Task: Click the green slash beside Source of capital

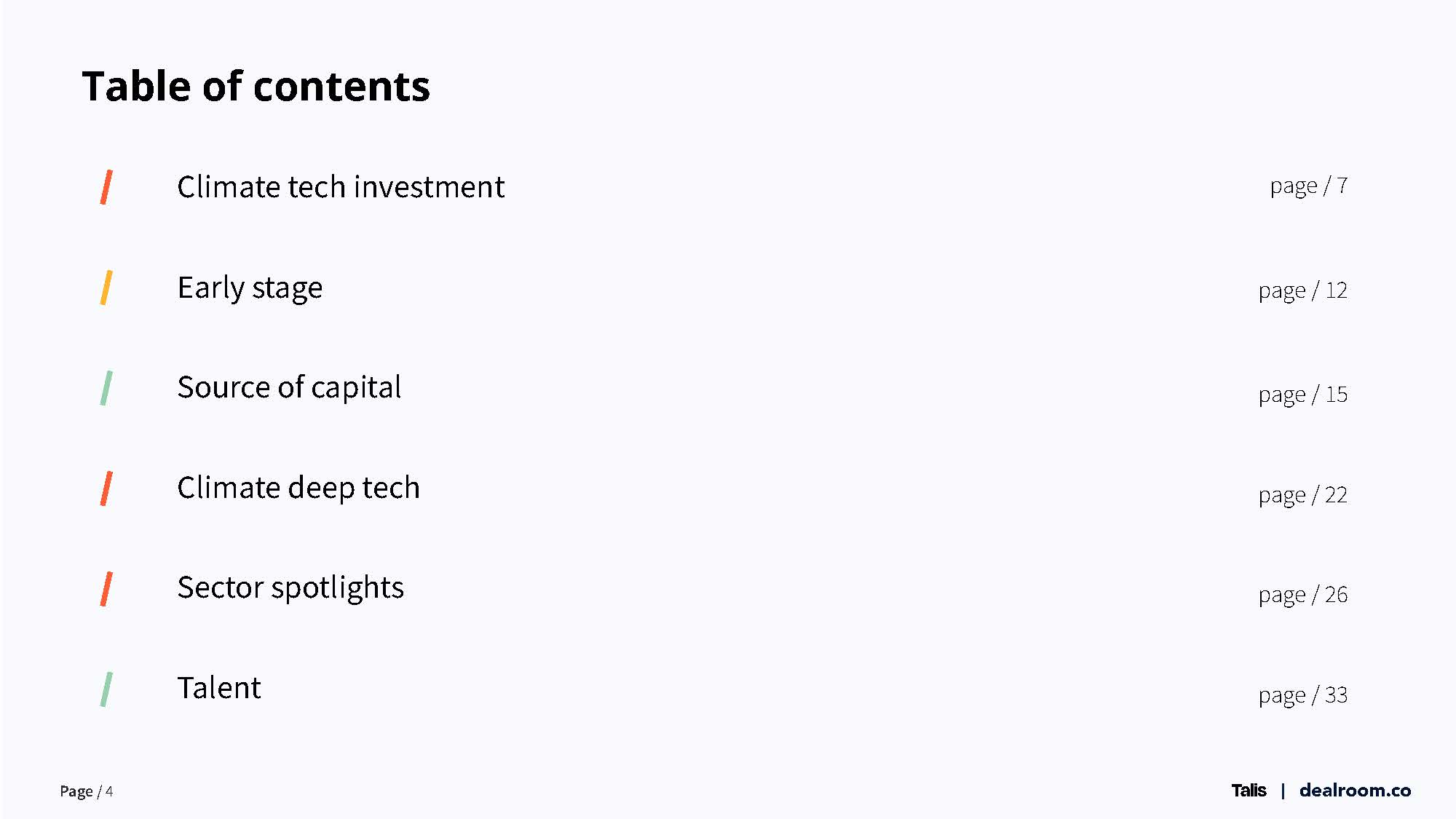Action: point(106,387)
